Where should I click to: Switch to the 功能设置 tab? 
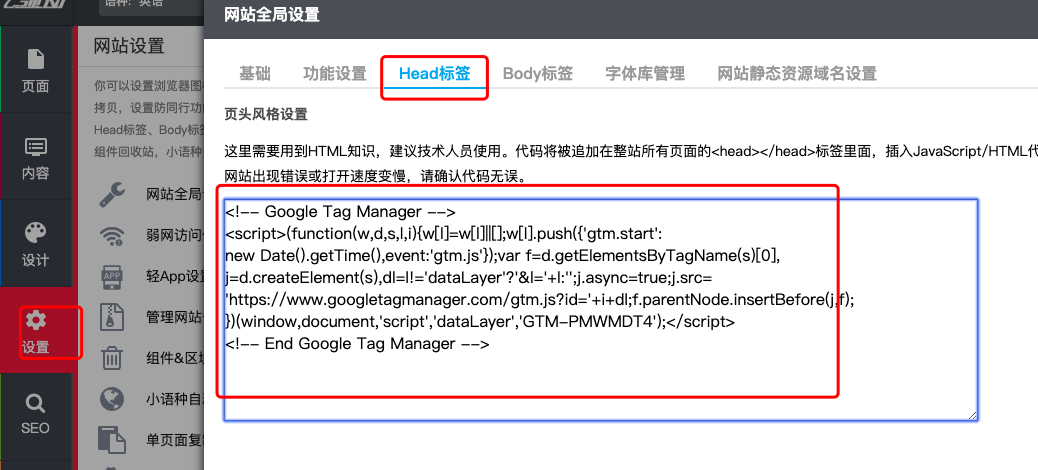tap(335, 73)
